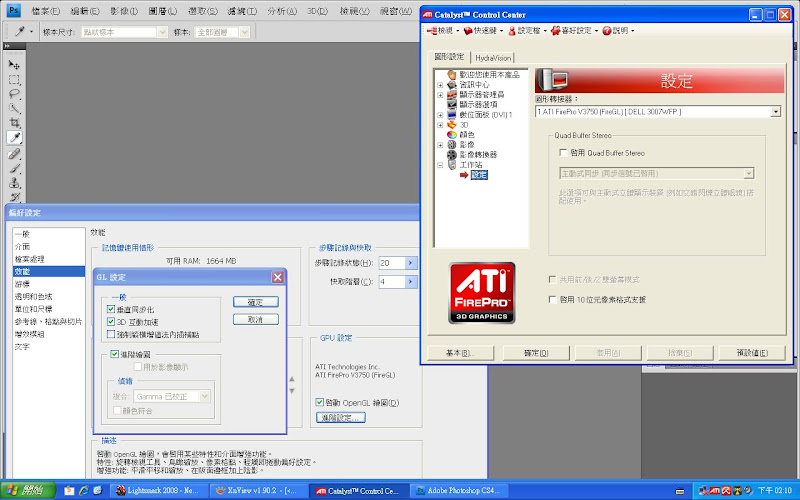
Task: Enable 強制縱橫增值法內插補點 checkbox
Action: coord(111,334)
